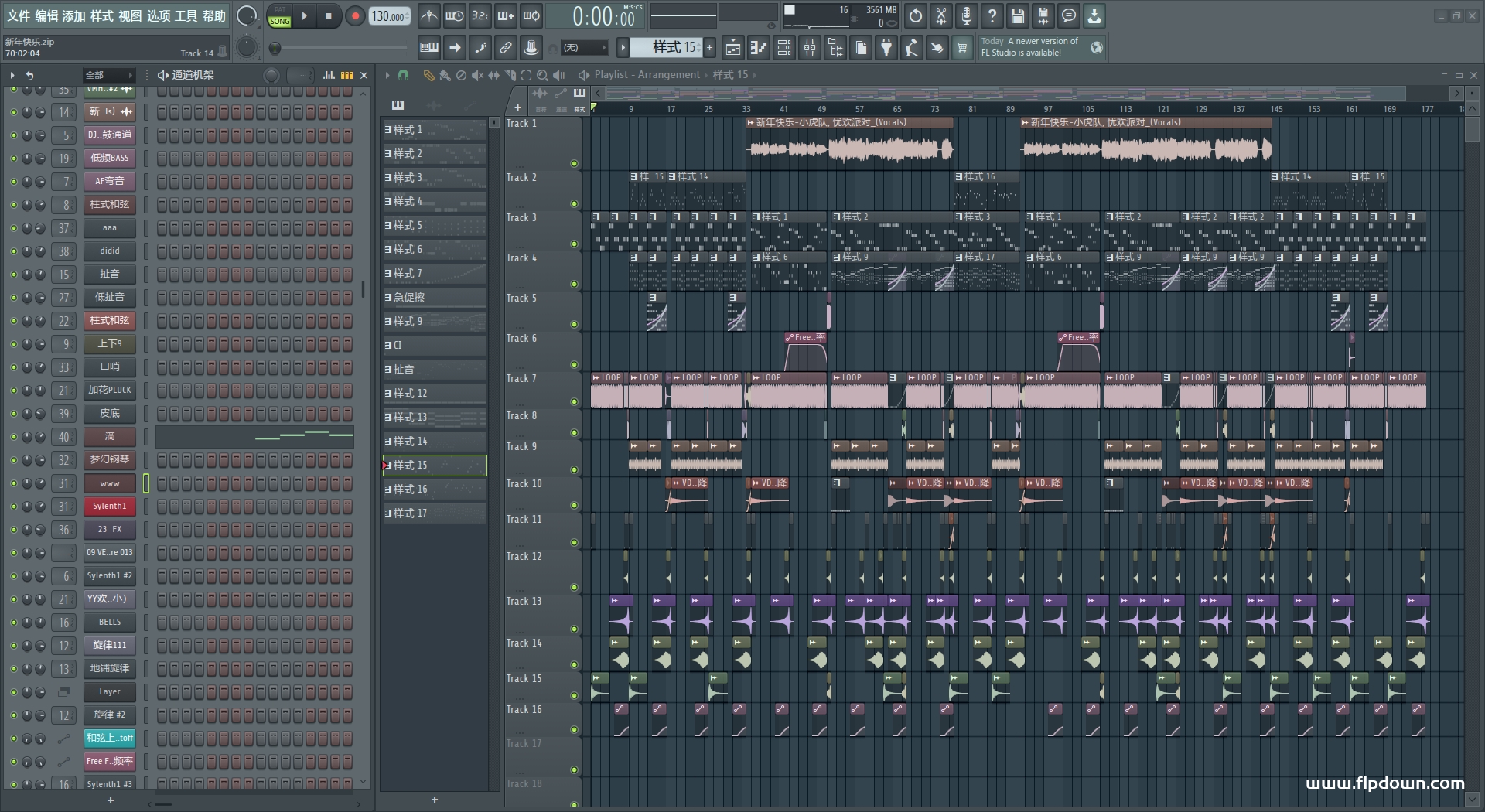Image resolution: width=1485 pixels, height=812 pixels.
Task: Open the Playlist - Arrangement menu
Action: 647,75
